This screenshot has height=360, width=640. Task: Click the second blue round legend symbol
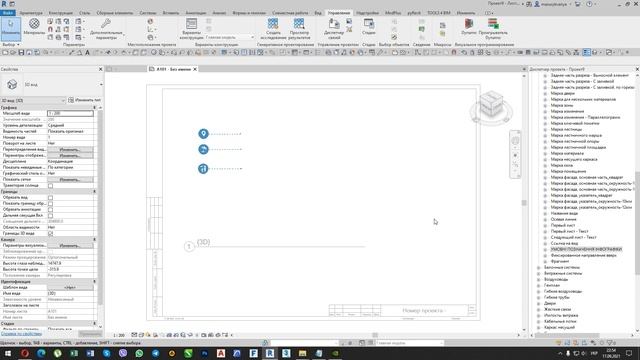tap(203, 149)
